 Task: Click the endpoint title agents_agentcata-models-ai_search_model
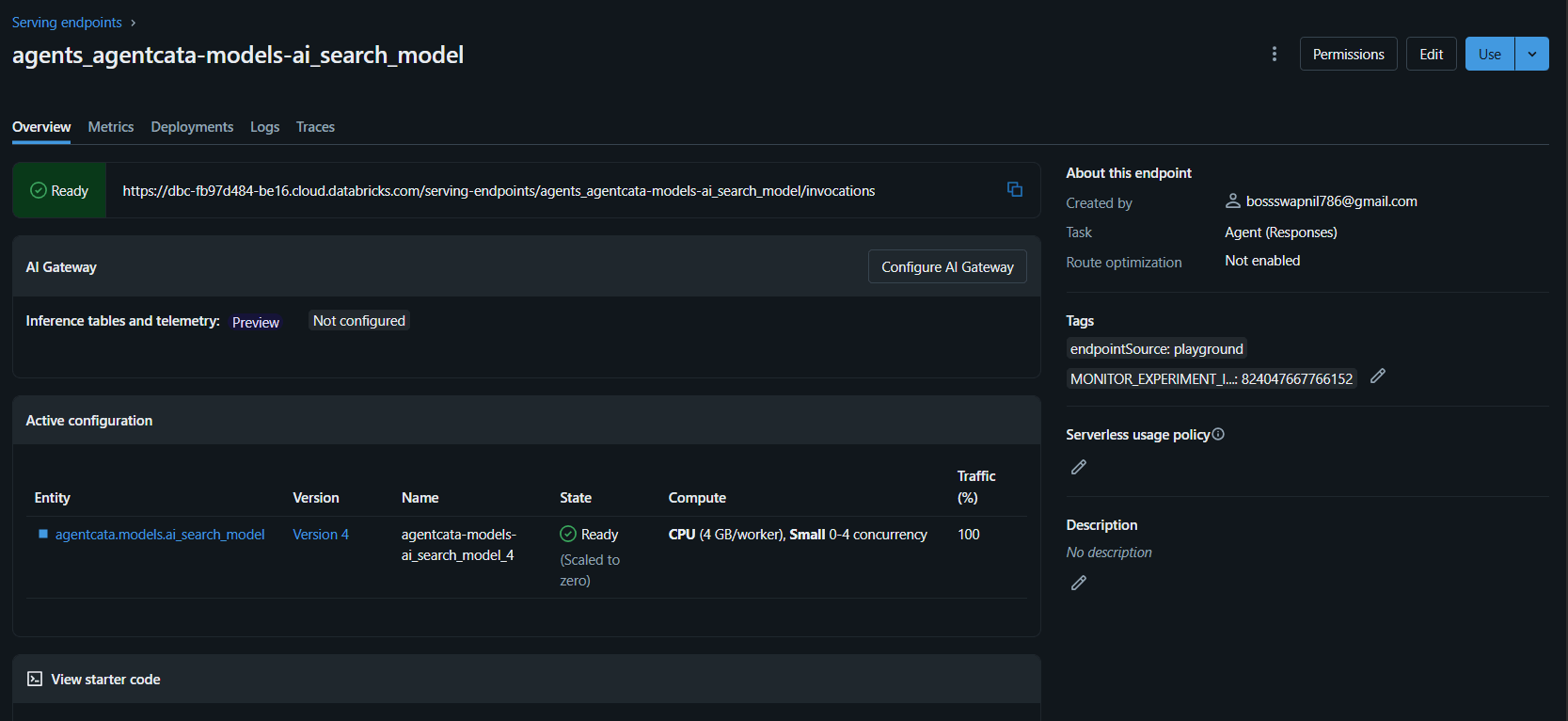click(238, 55)
